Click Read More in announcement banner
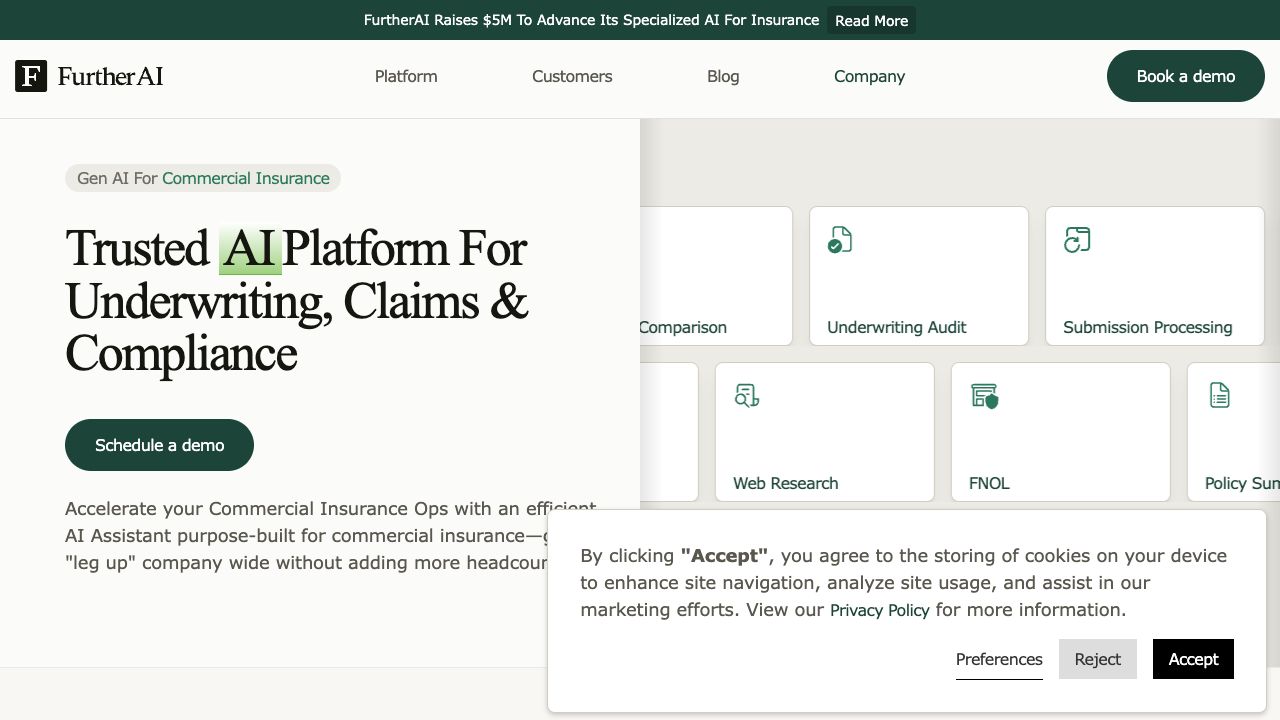Image resolution: width=1280 pixels, height=720 pixels. tap(871, 20)
